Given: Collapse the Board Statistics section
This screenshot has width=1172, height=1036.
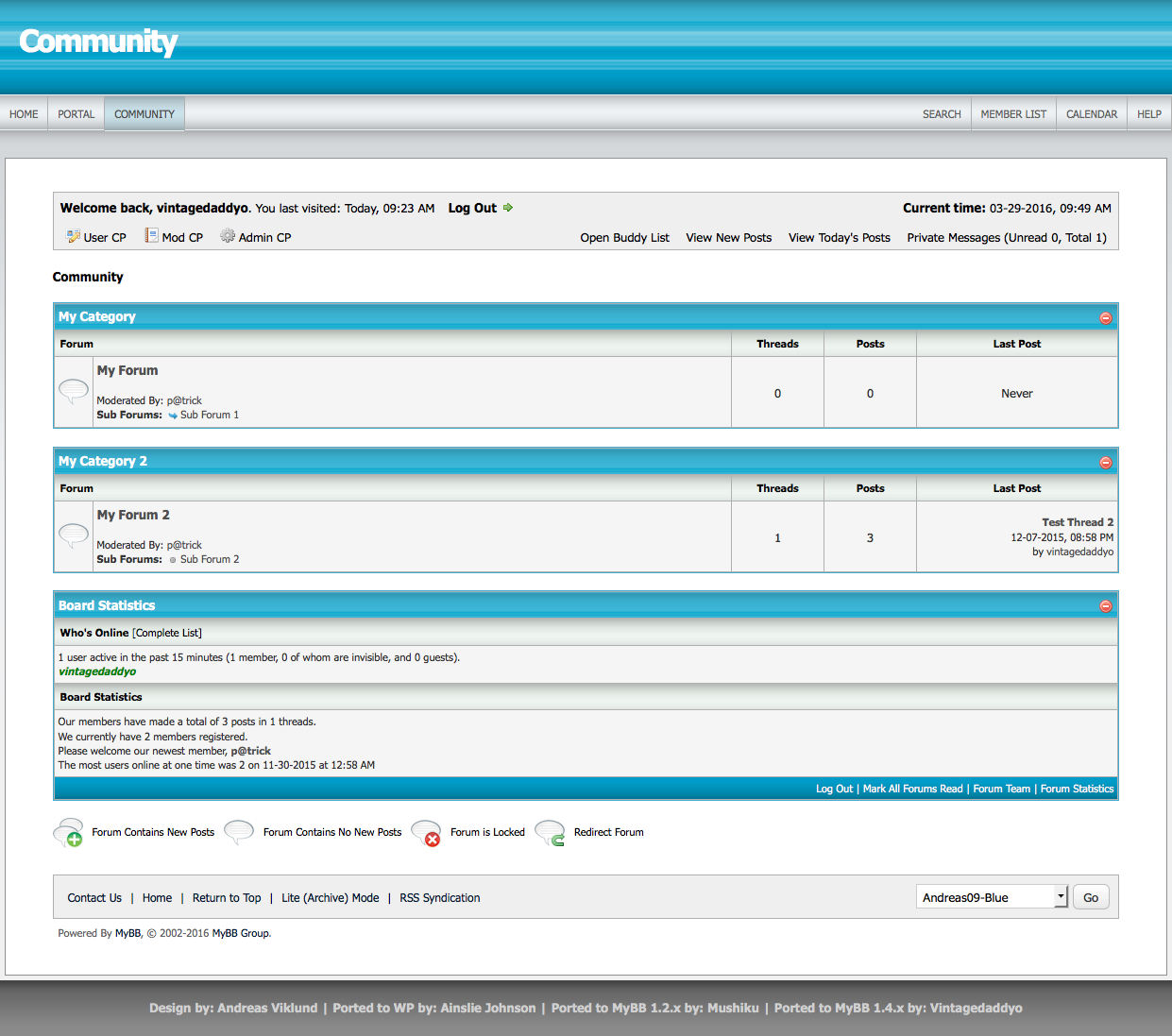Looking at the screenshot, I should click(1105, 606).
